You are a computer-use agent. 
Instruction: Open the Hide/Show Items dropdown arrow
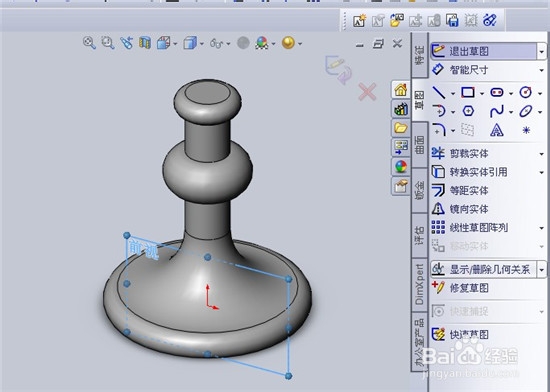228,44
